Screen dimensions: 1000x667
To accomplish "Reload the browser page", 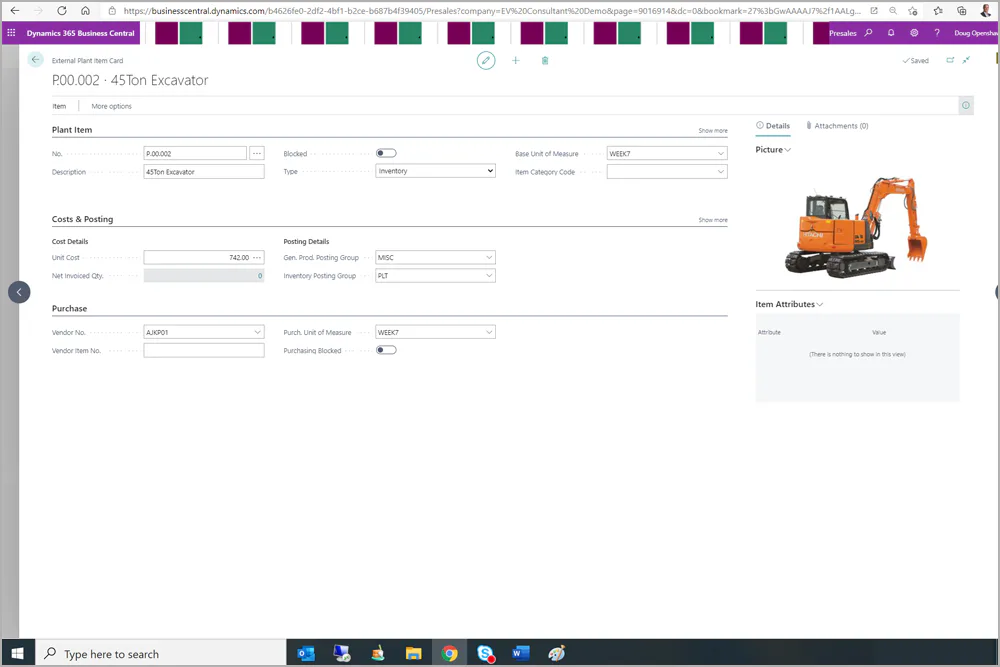I will [62, 11].
